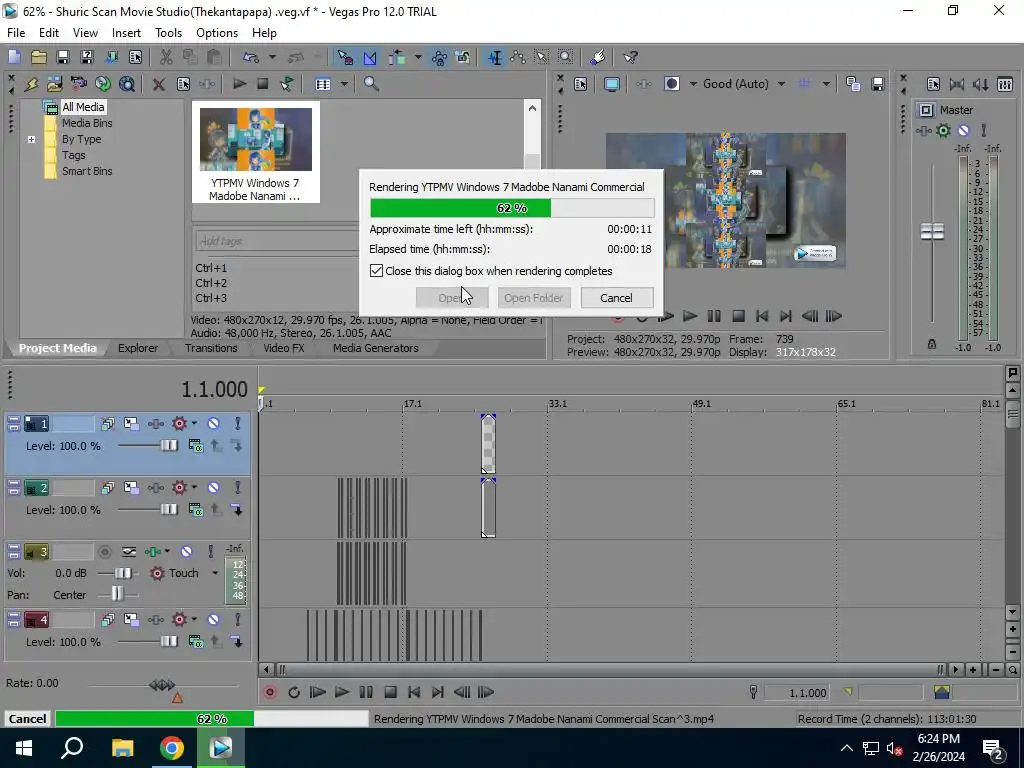Screen dimensions: 1024x768
Task: Click the Cut scissors icon
Action: pyautogui.click(x=166, y=57)
